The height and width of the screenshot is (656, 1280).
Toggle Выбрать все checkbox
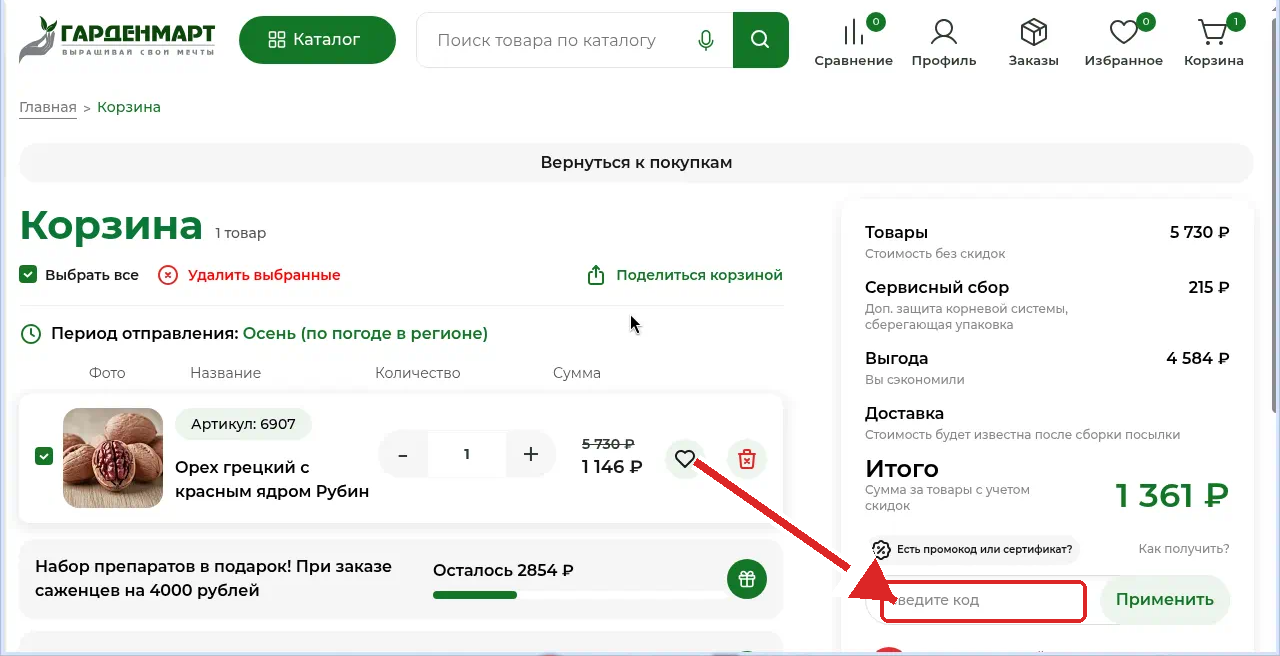28,275
